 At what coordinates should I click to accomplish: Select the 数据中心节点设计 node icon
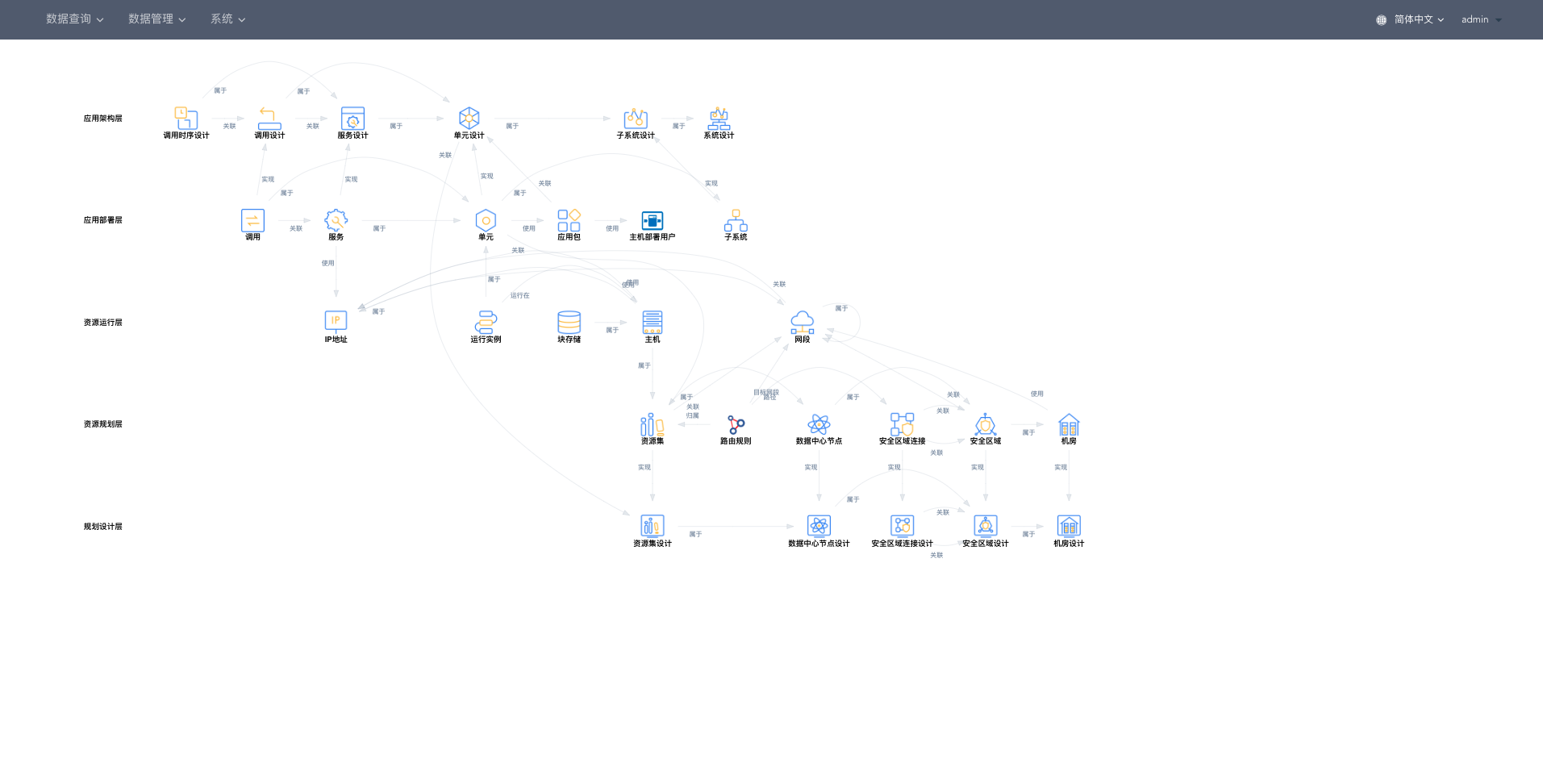pyautogui.click(x=819, y=526)
